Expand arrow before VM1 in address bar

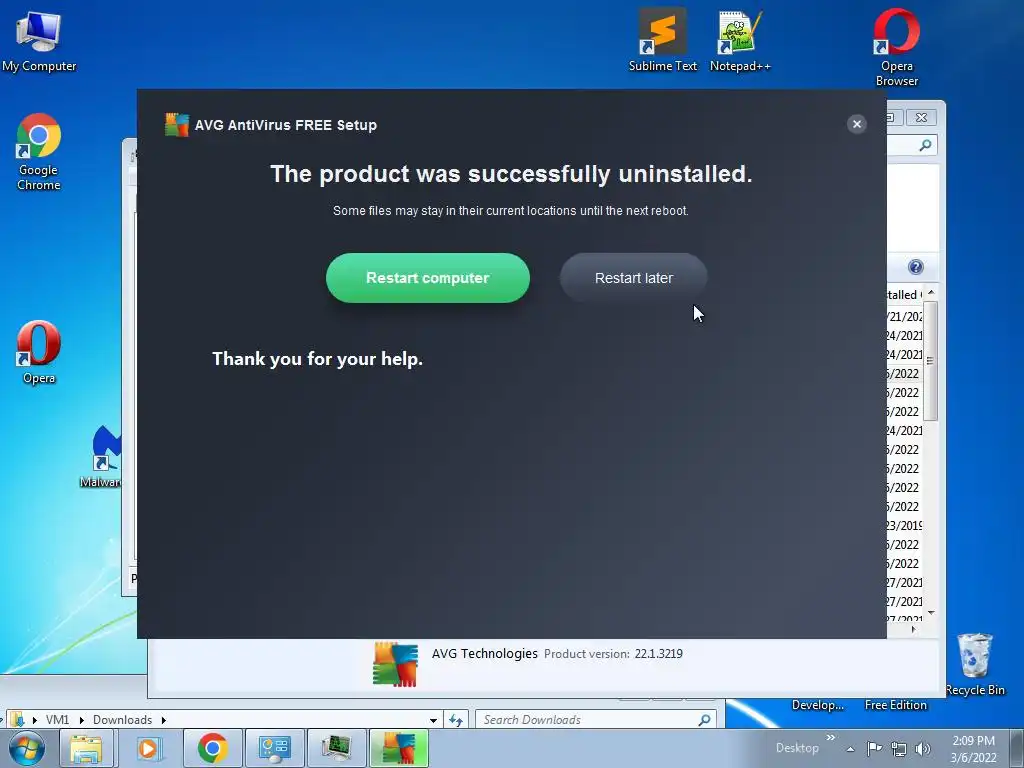[35, 720]
